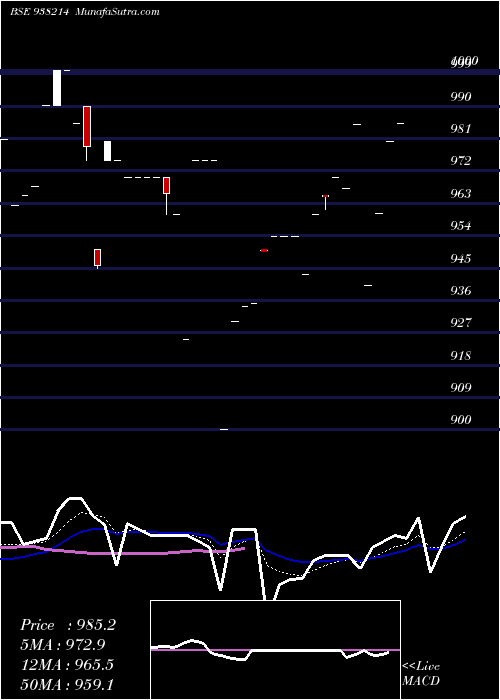Click the 'BSE 988214' ticker label

pyautogui.click(x=39, y=12)
